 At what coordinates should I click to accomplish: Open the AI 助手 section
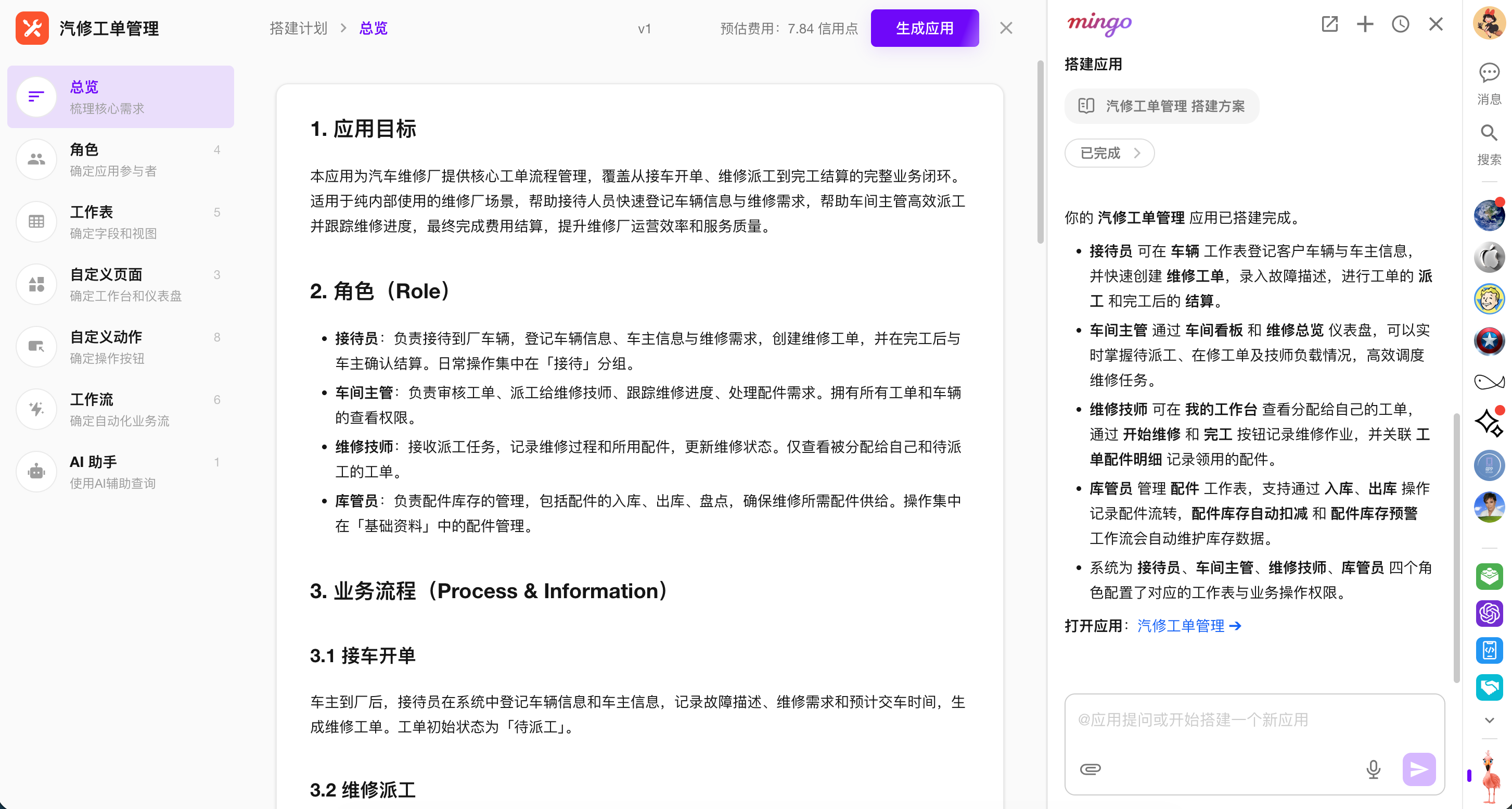coord(120,472)
